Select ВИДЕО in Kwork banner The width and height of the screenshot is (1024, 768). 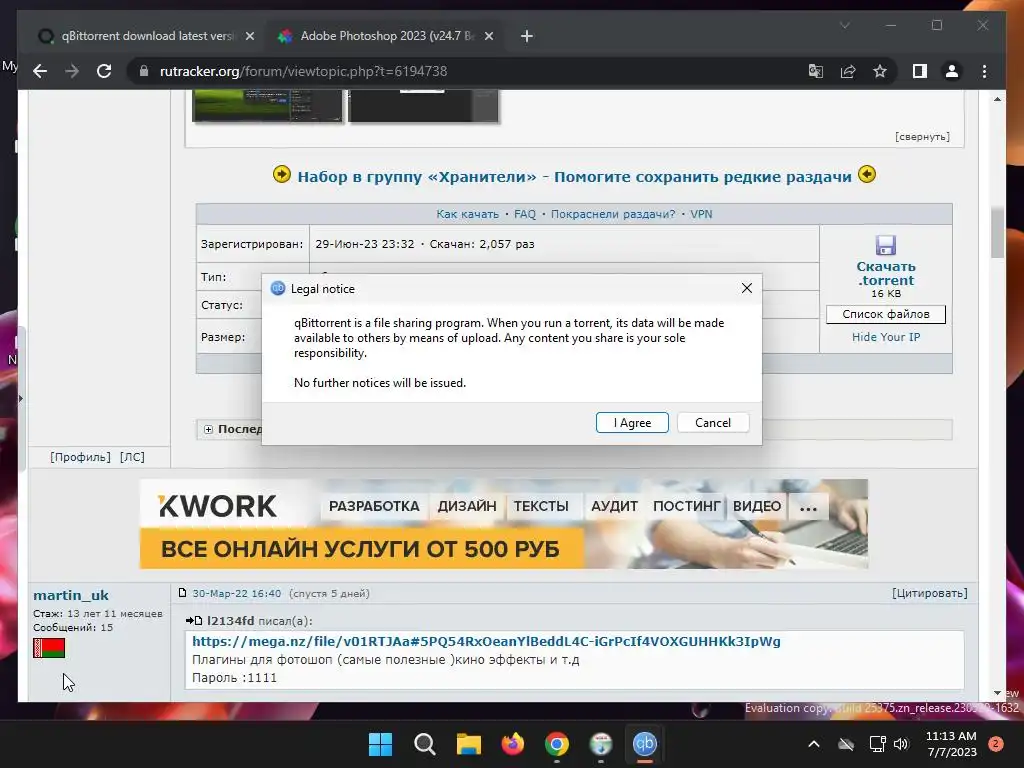point(756,506)
